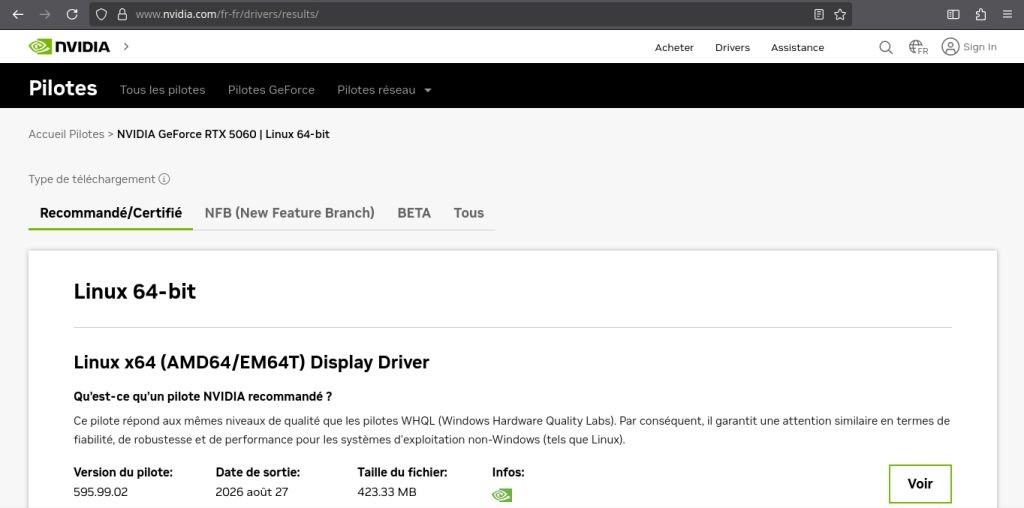Image resolution: width=1024 pixels, height=508 pixels.
Task: Open the shield tracking protection icon
Action: click(x=101, y=14)
